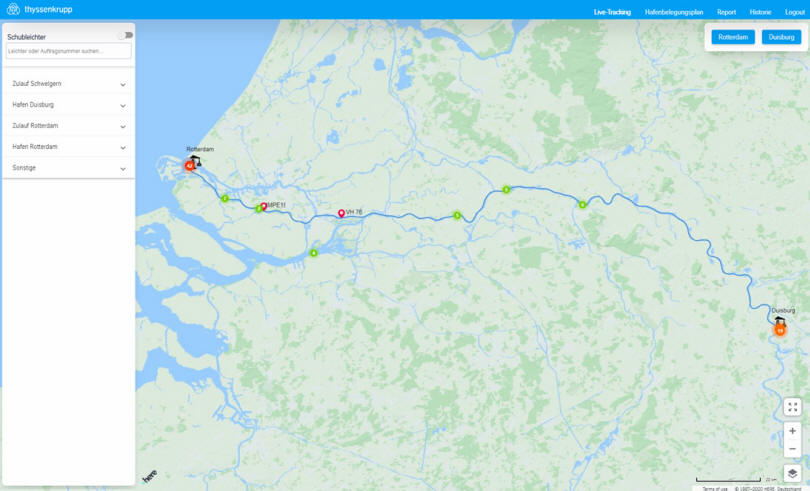
Task: Expand the Hafen Duisburg section
Action: (x=69, y=105)
